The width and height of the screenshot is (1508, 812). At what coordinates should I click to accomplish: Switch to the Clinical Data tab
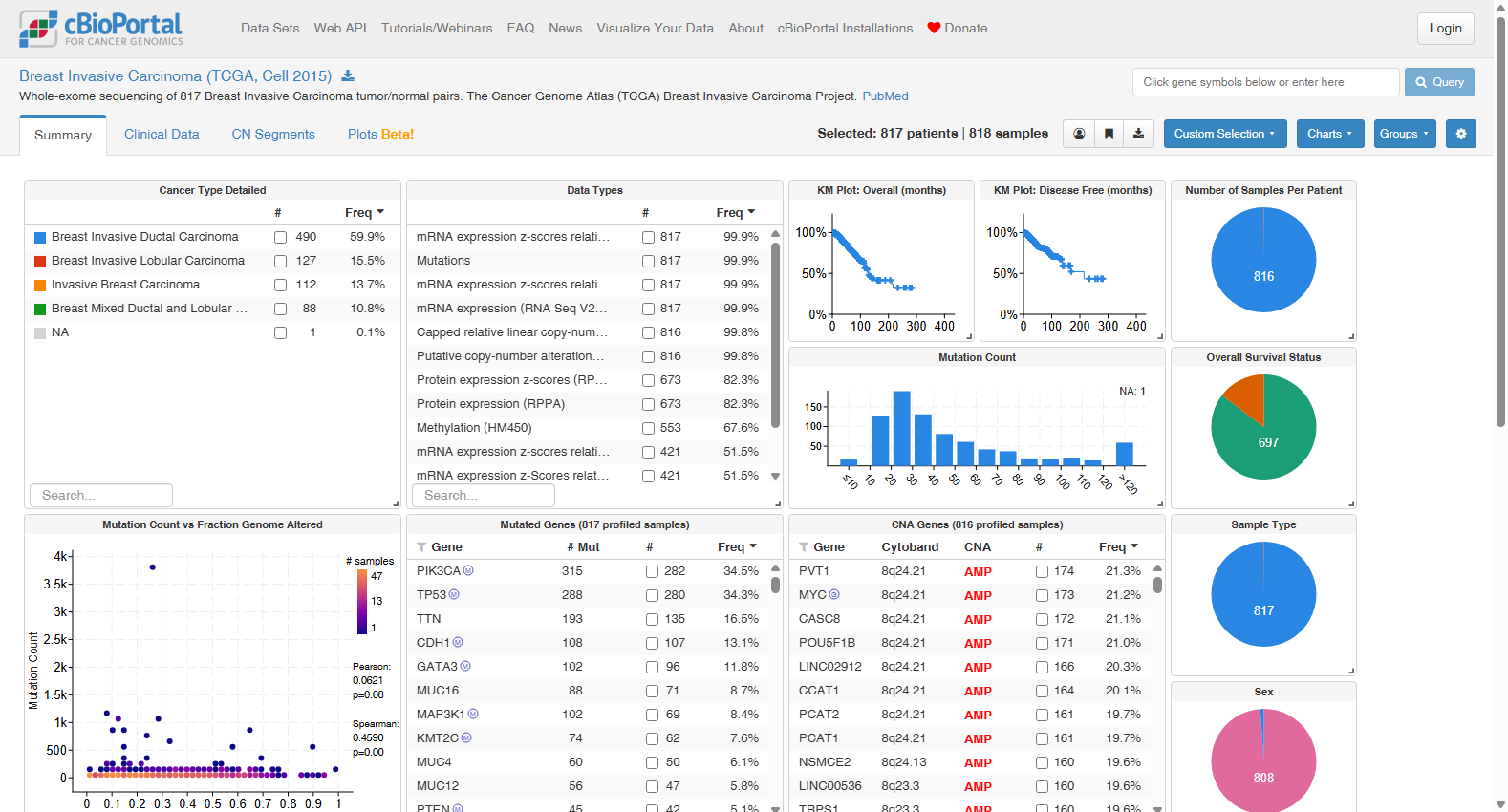coord(162,134)
